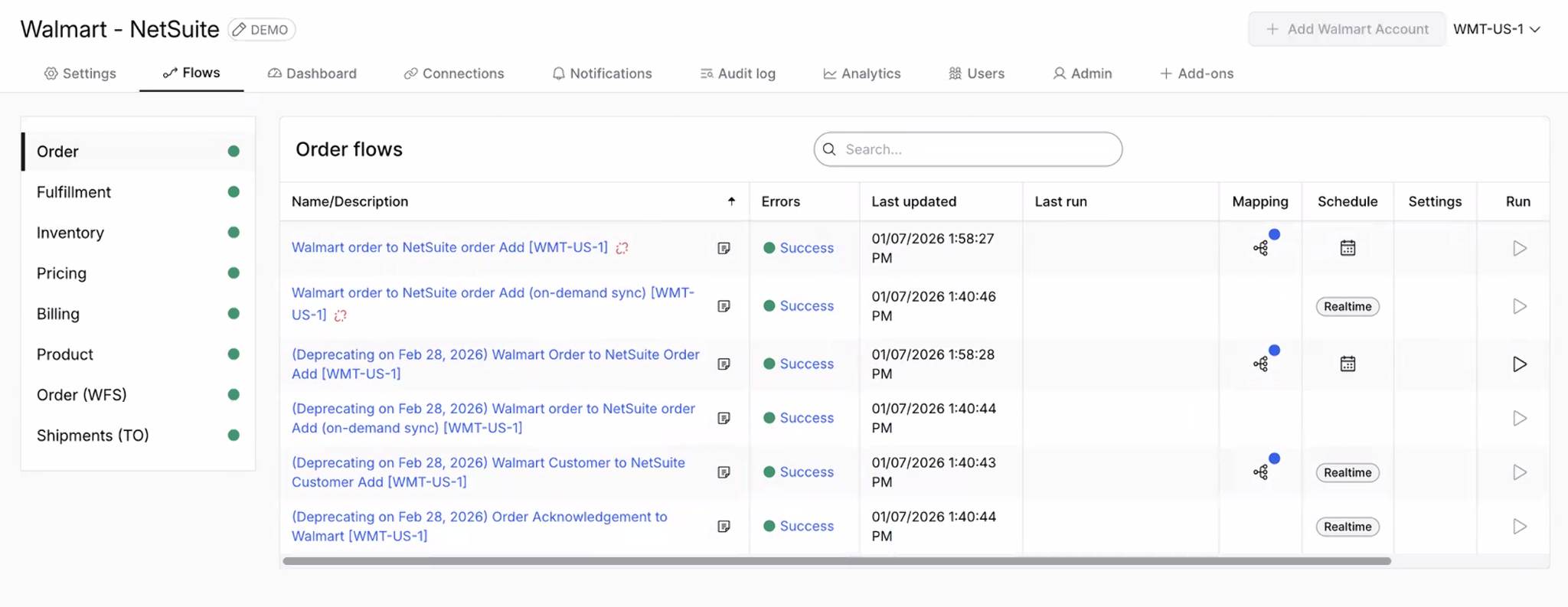This screenshot has height=607, width=1568.
Task: Go to the Connections tab
Action: coord(454,73)
